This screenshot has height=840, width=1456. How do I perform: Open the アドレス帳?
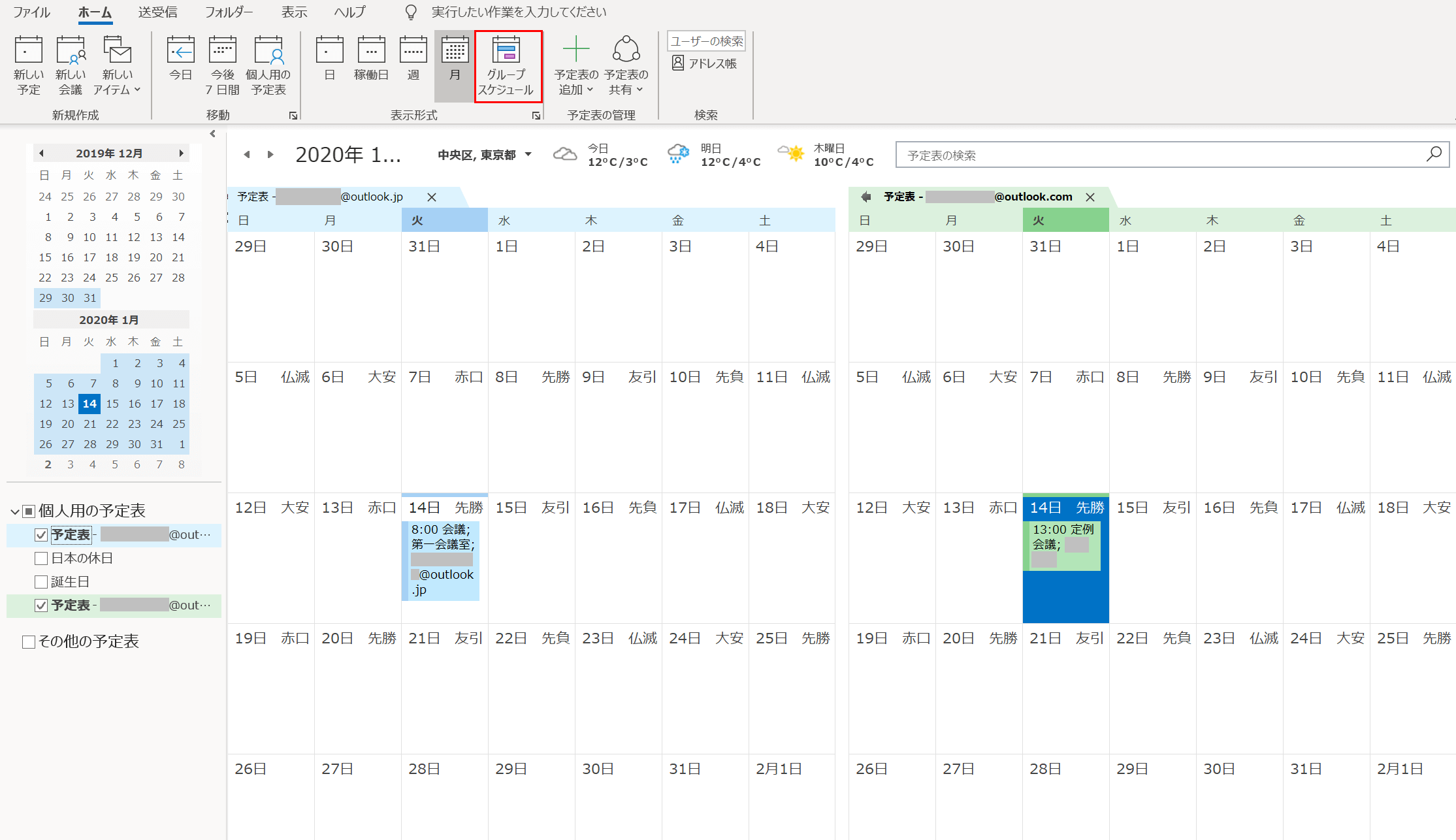click(704, 63)
